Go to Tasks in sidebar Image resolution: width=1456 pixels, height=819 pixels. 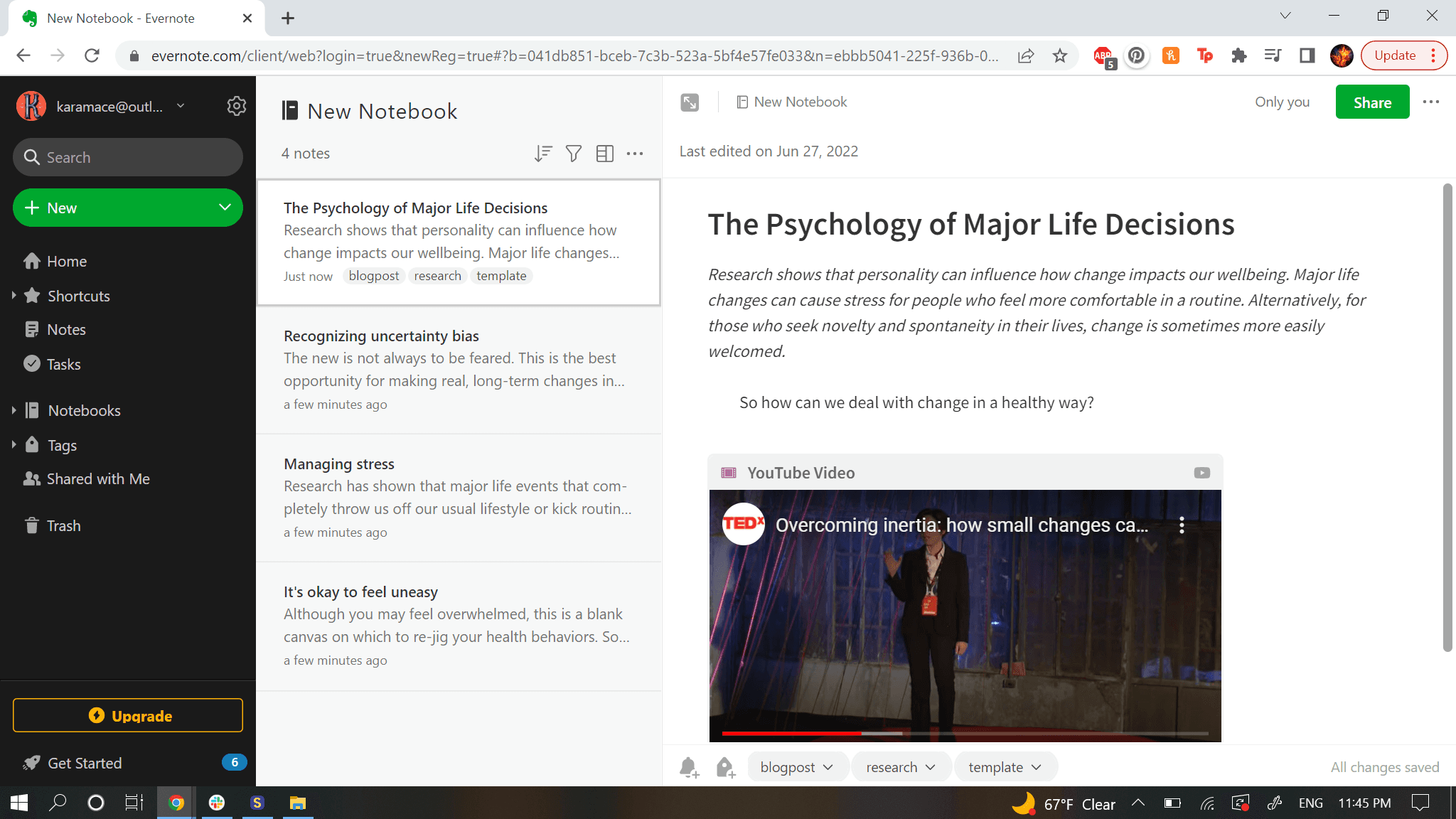click(63, 364)
